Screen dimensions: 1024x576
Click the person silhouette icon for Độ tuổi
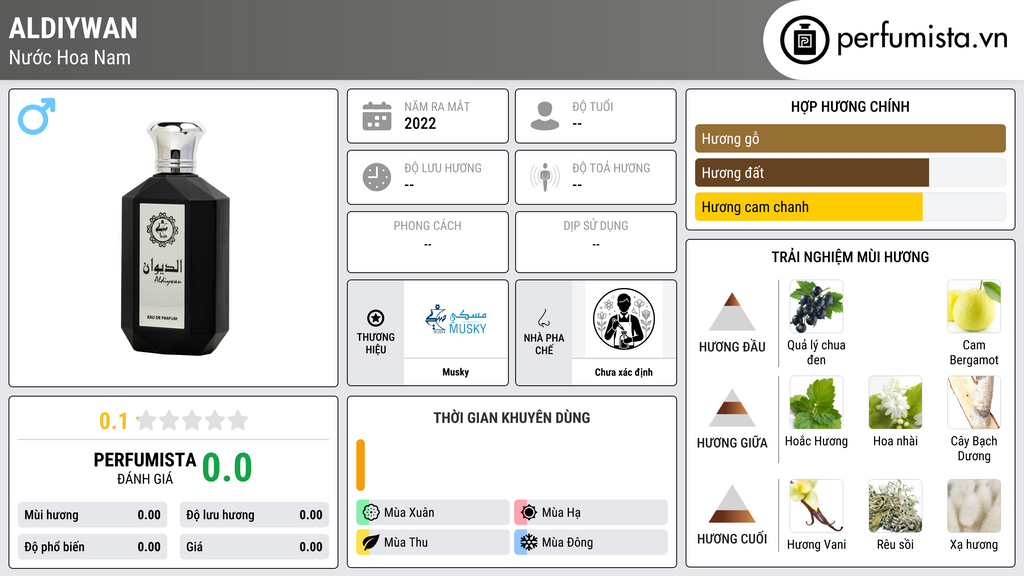click(545, 116)
